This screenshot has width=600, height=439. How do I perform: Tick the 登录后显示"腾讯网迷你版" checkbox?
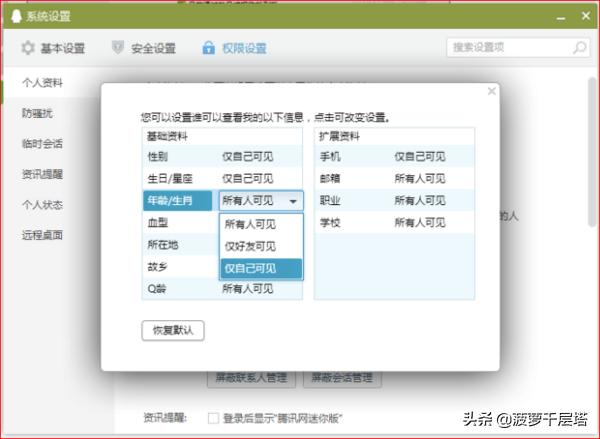pyautogui.click(x=213, y=418)
